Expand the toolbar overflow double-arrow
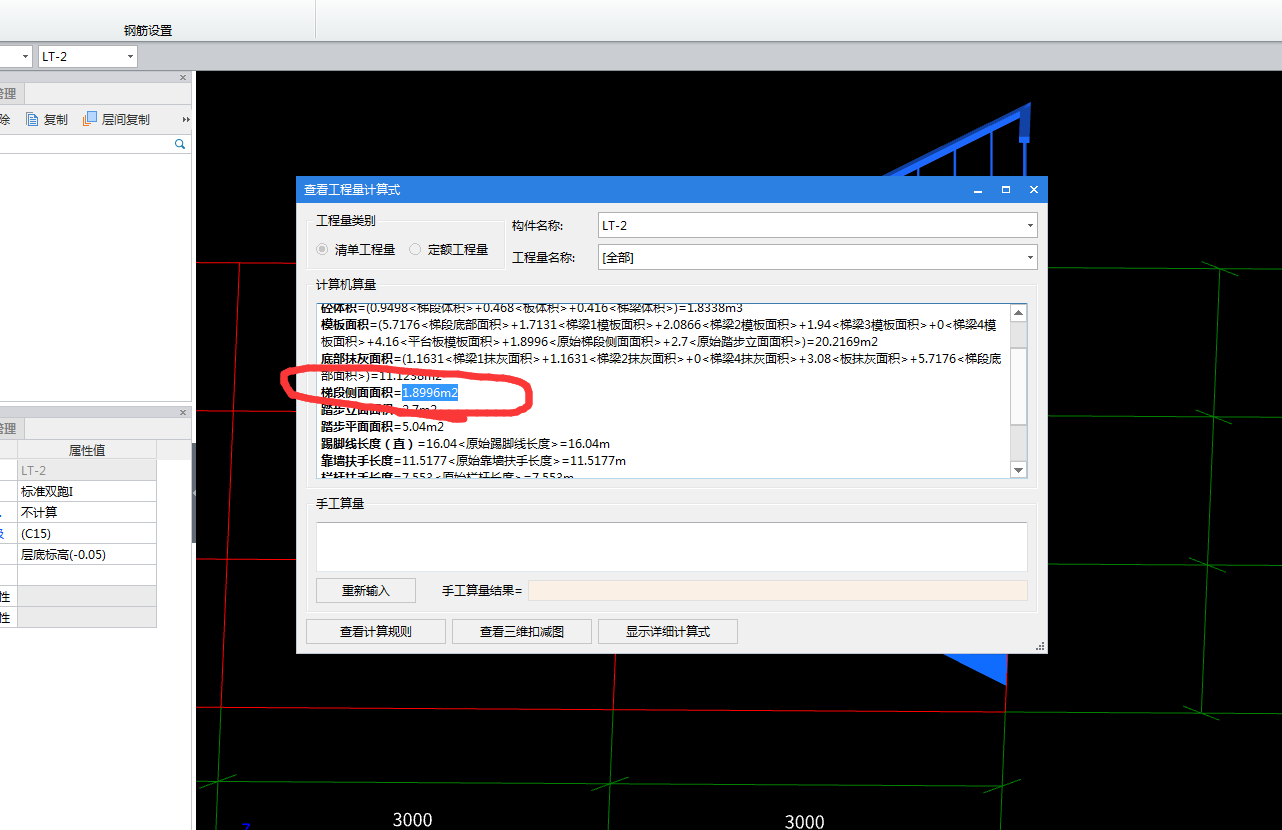This screenshot has width=1282, height=830. click(186, 119)
